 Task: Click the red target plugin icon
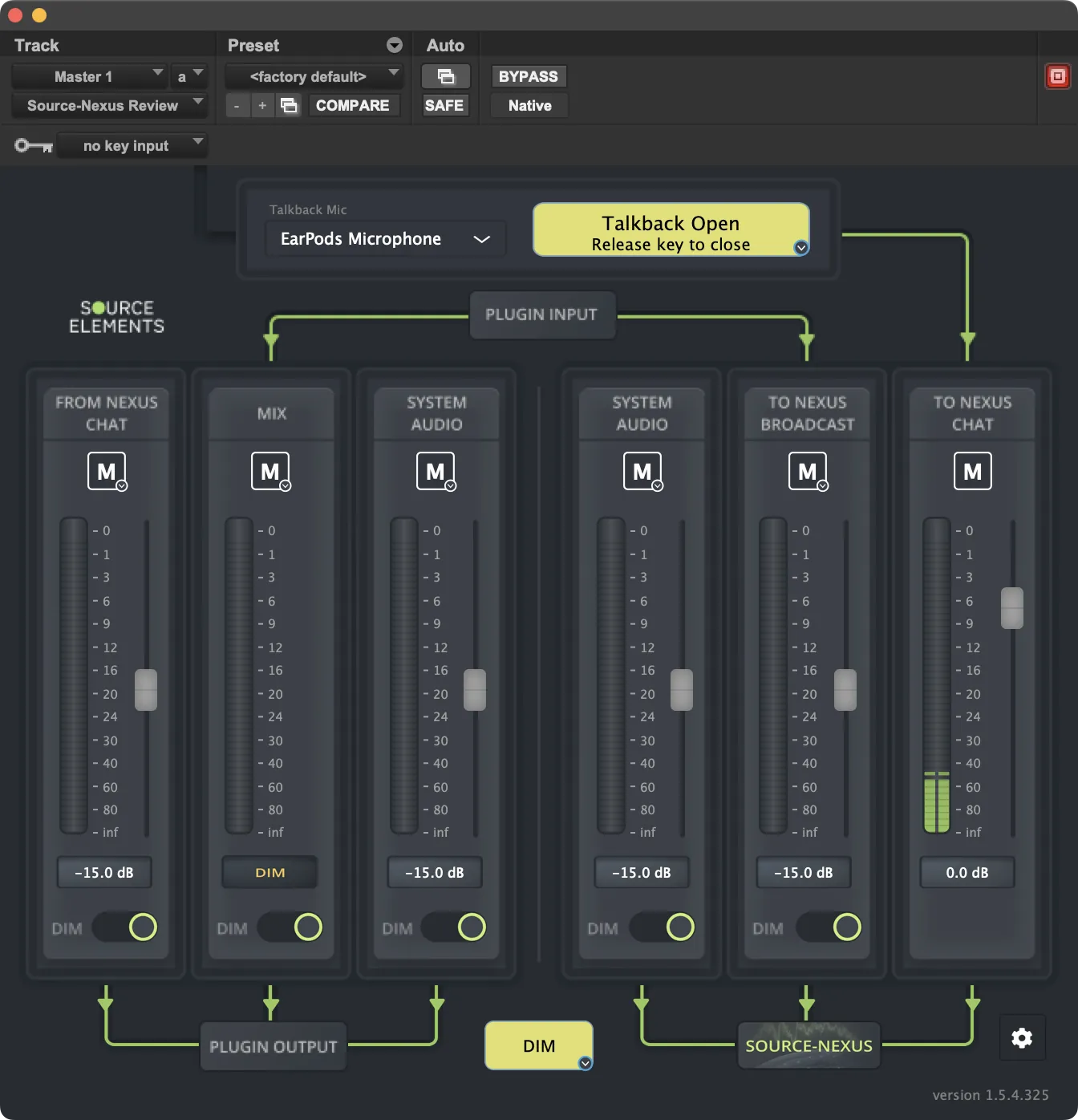1058,76
